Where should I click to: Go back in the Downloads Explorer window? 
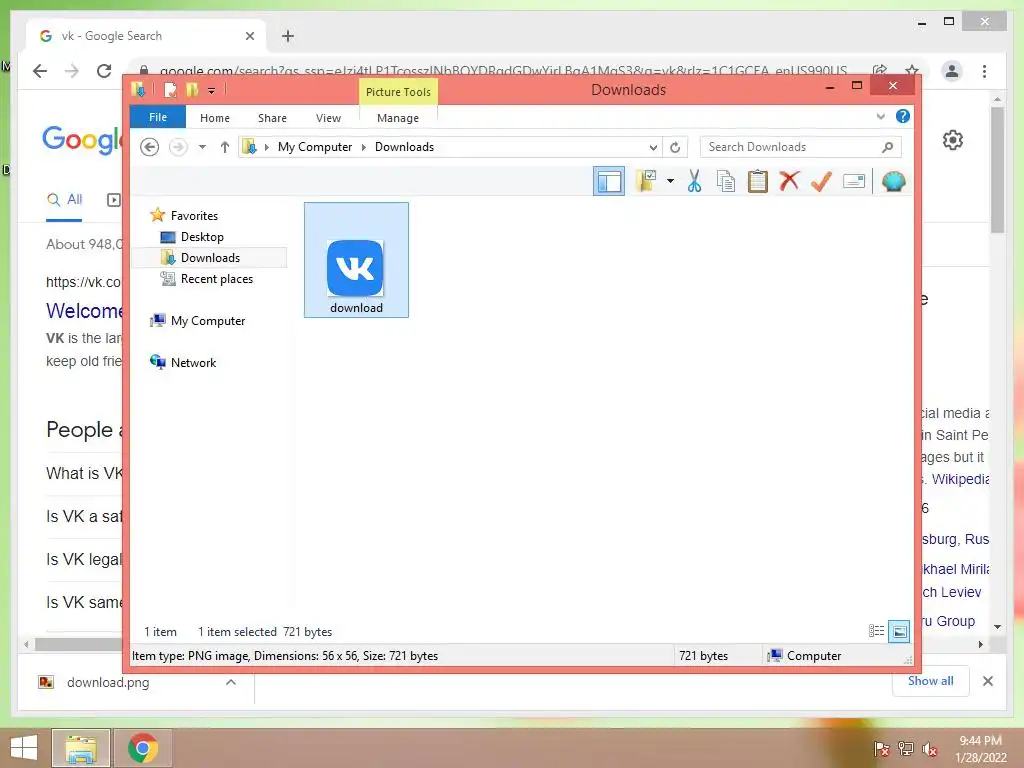click(150, 147)
